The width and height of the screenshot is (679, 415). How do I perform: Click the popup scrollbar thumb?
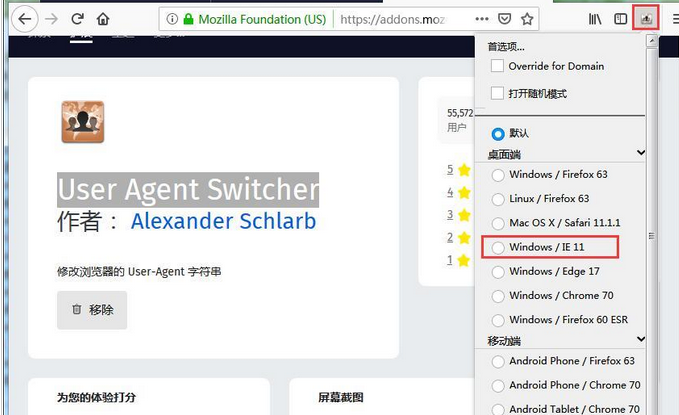tap(652, 236)
